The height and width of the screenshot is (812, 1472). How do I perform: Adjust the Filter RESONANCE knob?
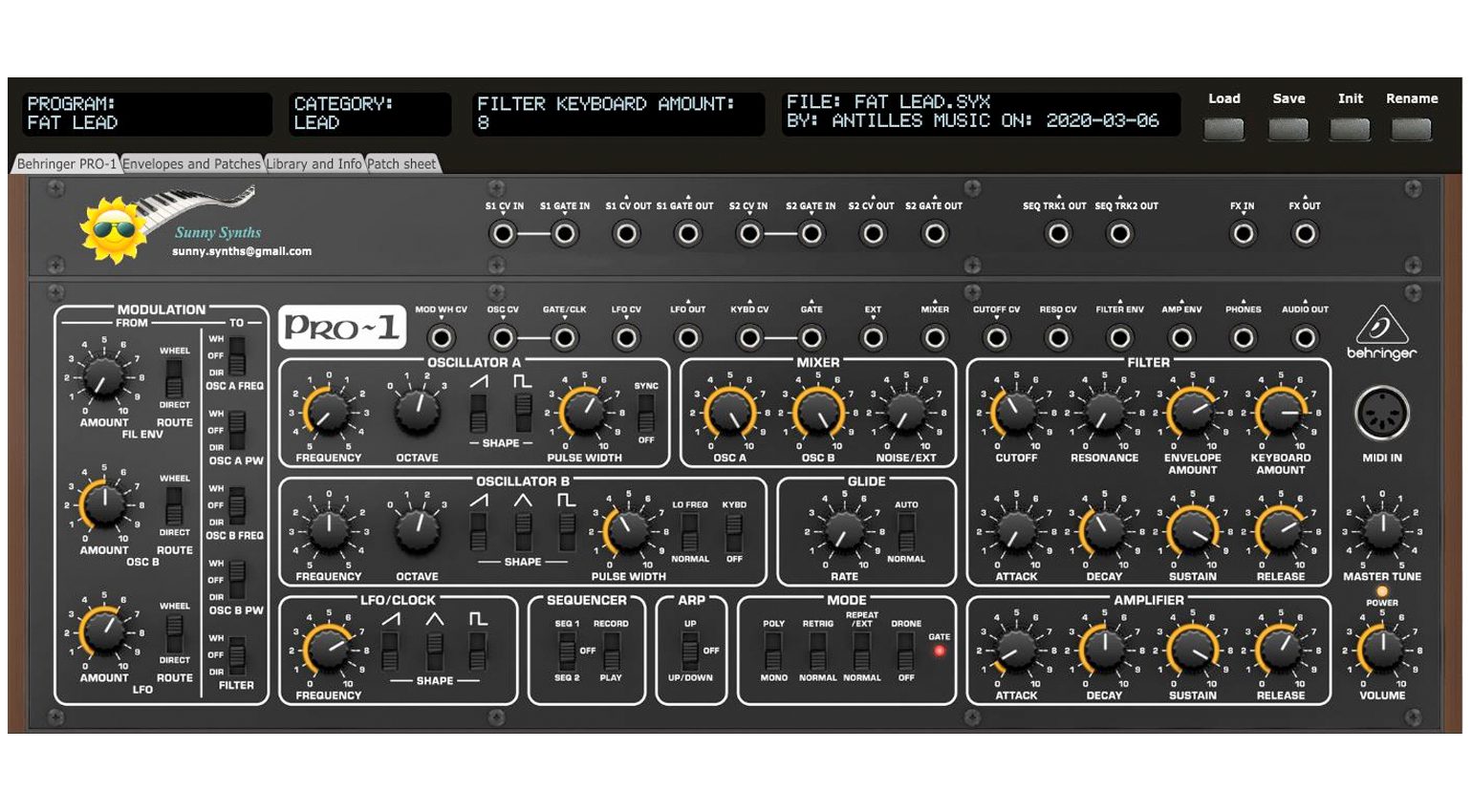[1103, 412]
